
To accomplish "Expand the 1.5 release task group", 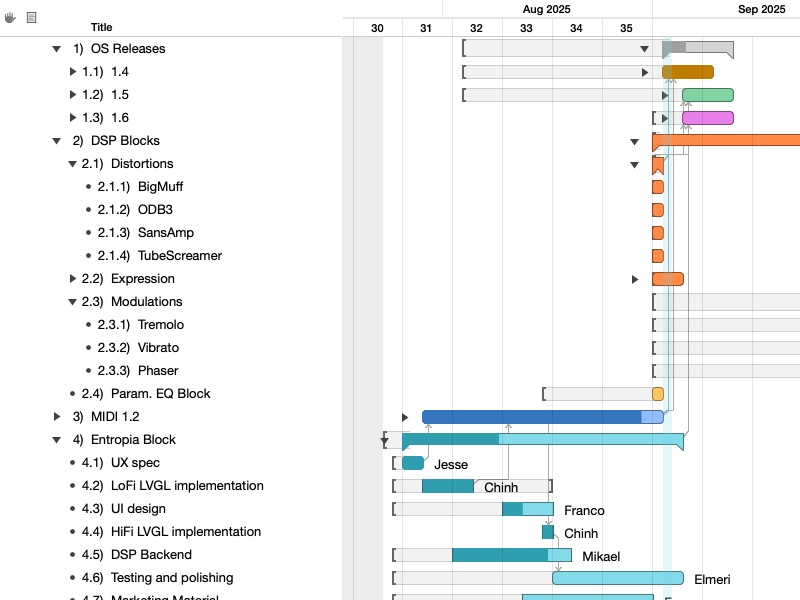I will 73,95.
